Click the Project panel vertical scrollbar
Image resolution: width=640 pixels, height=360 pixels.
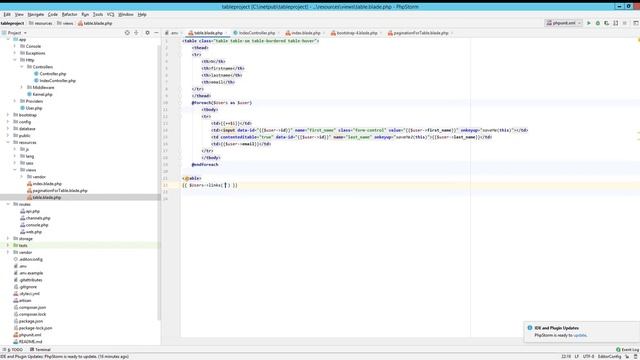click(159, 183)
